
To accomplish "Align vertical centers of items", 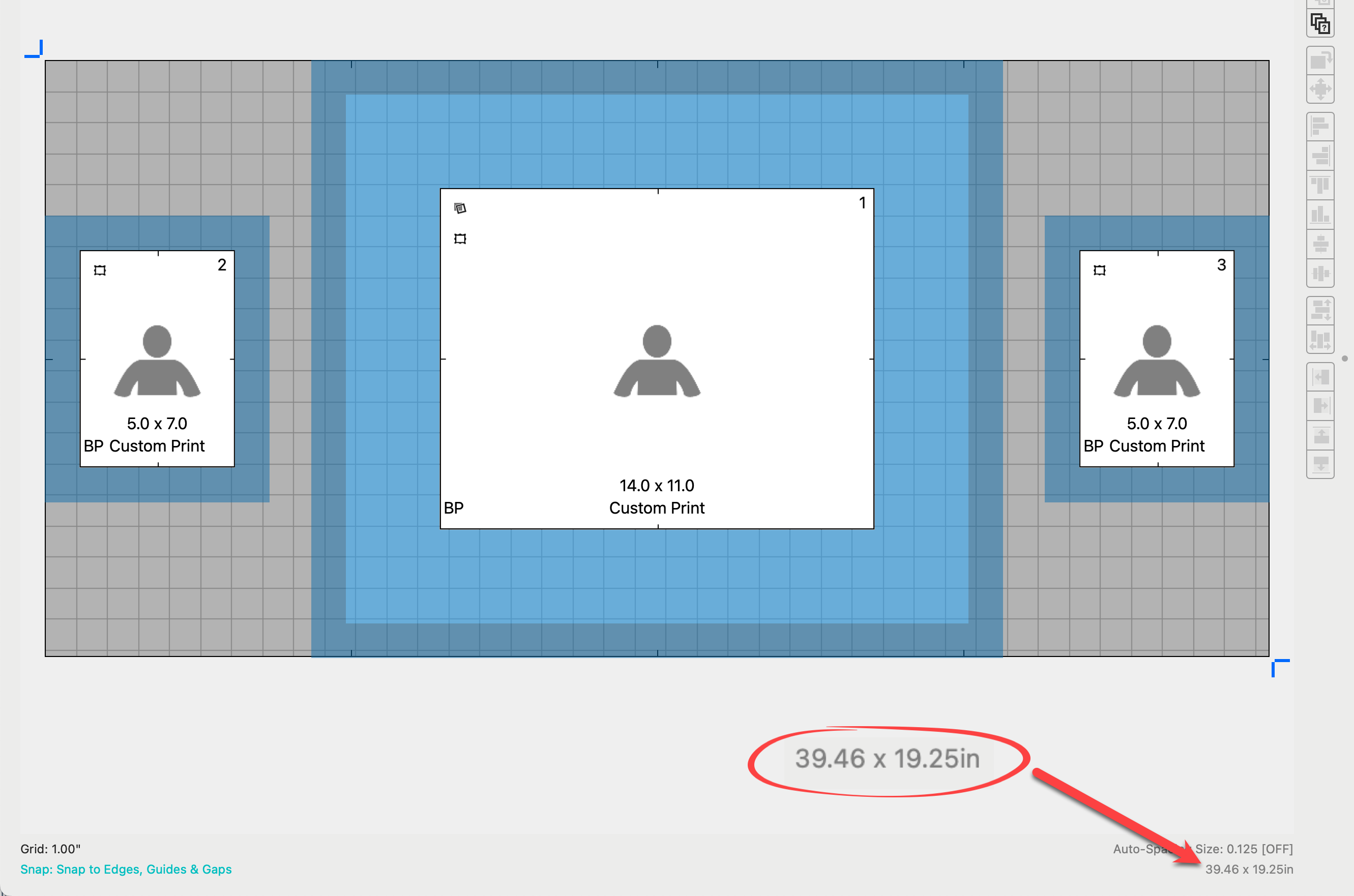I will point(1320,274).
